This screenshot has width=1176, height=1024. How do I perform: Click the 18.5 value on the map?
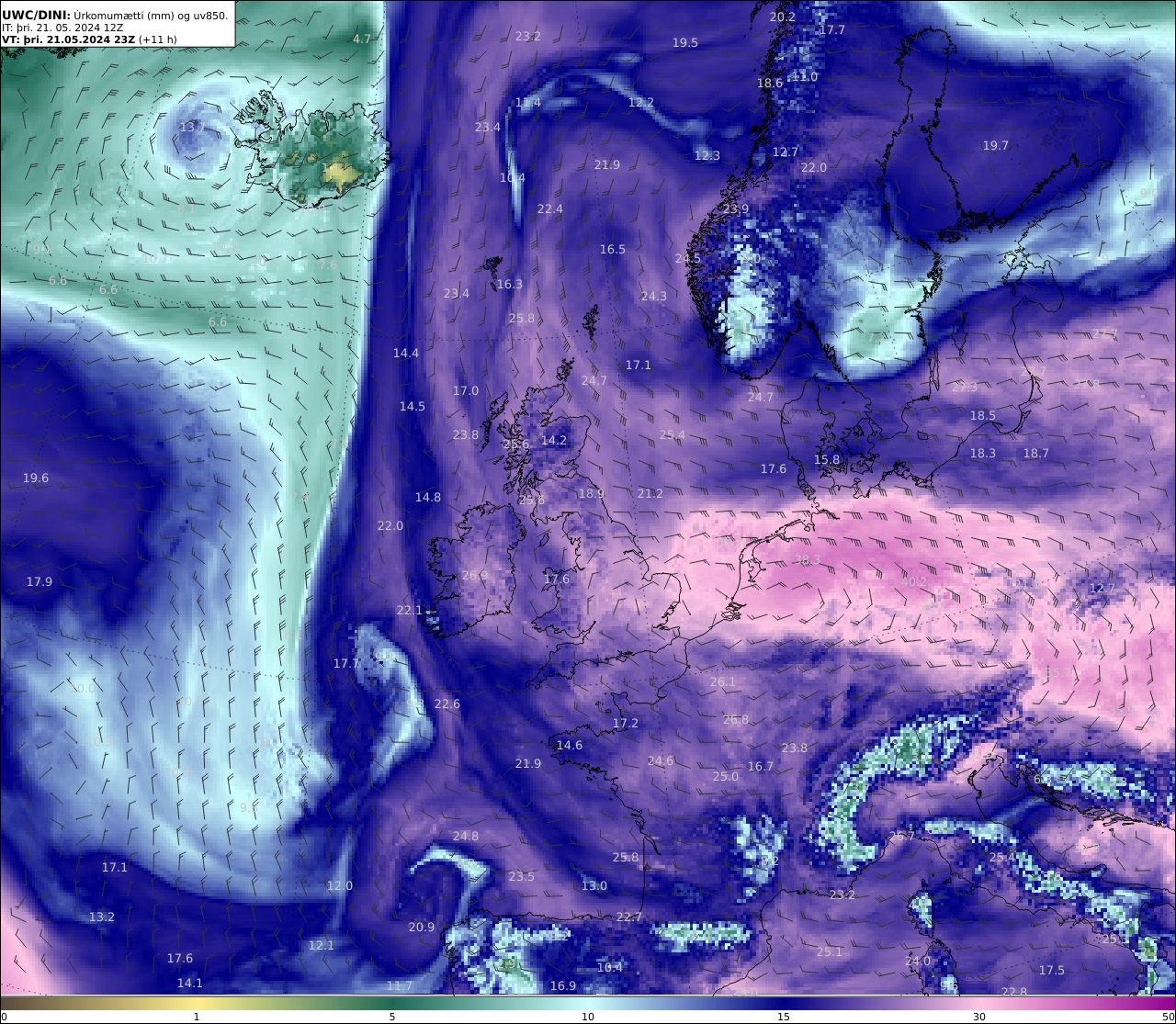(x=983, y=415)
